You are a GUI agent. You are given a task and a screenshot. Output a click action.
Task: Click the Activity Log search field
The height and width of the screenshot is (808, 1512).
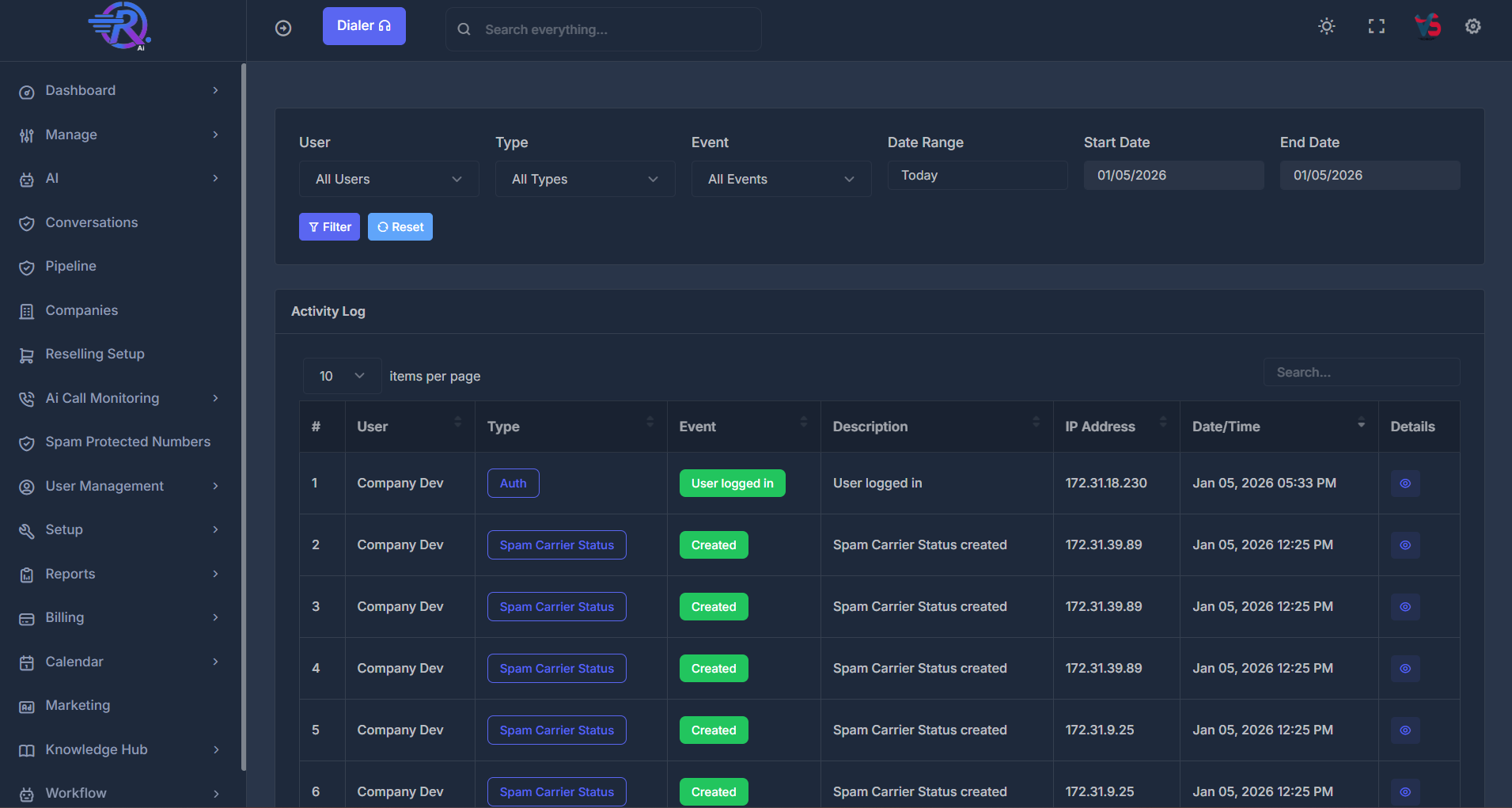[x=1361, y=372]
